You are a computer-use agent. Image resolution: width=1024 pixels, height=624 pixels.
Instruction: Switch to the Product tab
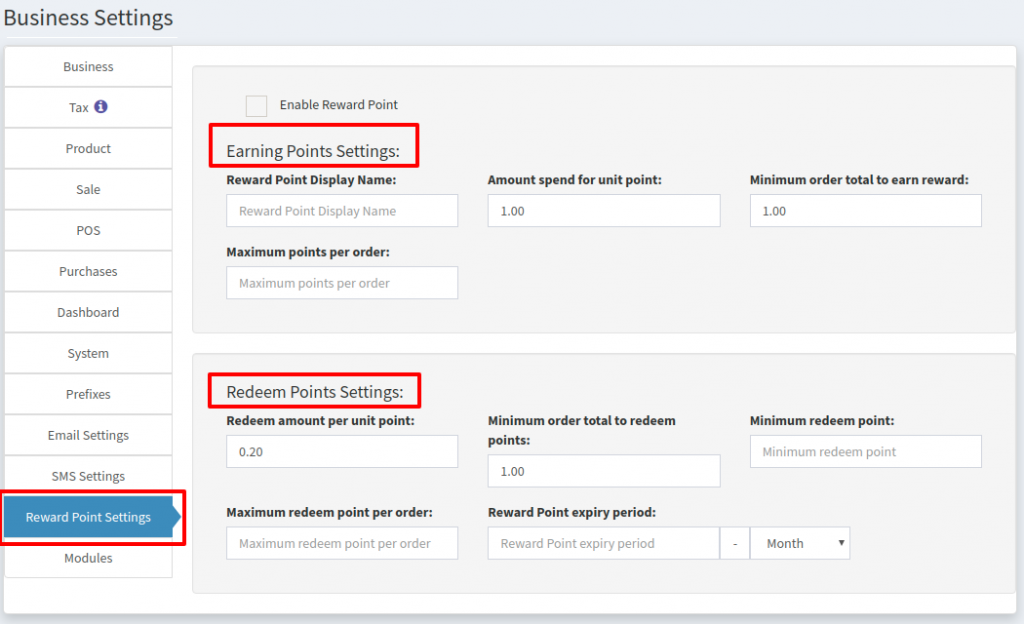88,148
